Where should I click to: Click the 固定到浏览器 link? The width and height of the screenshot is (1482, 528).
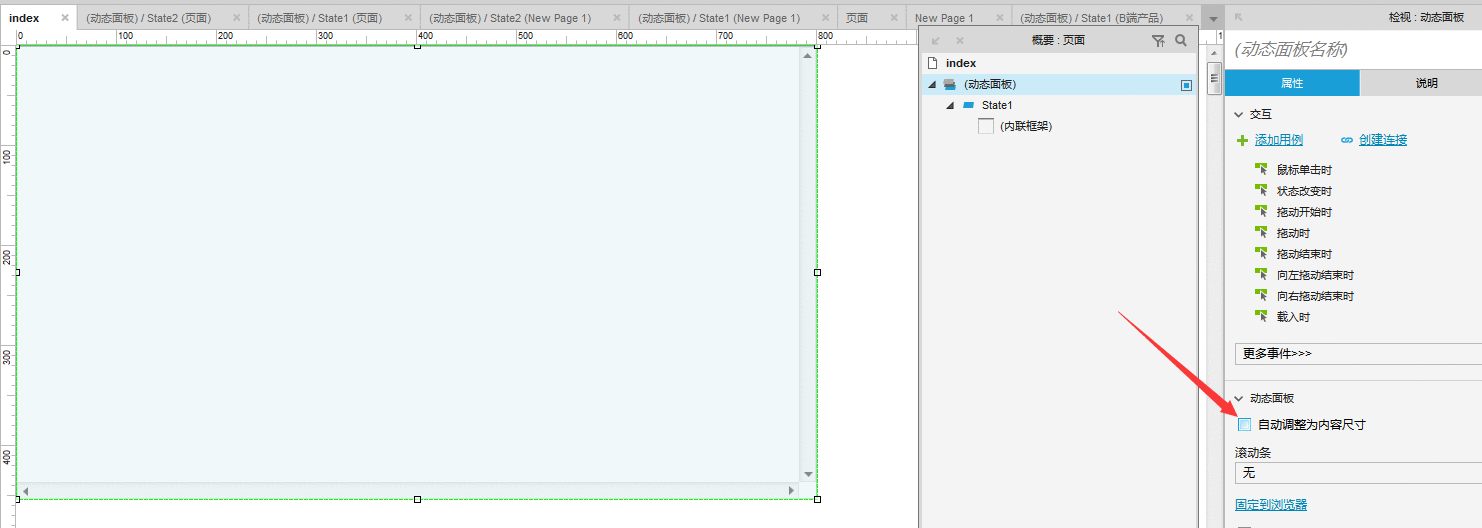(x=1271, y=505)
